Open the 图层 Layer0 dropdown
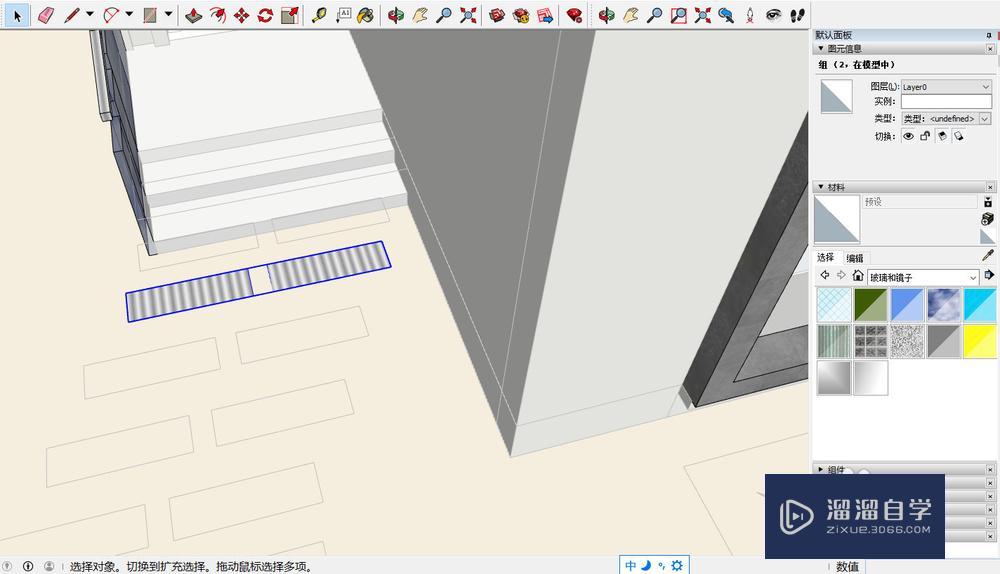 point(946,87)
